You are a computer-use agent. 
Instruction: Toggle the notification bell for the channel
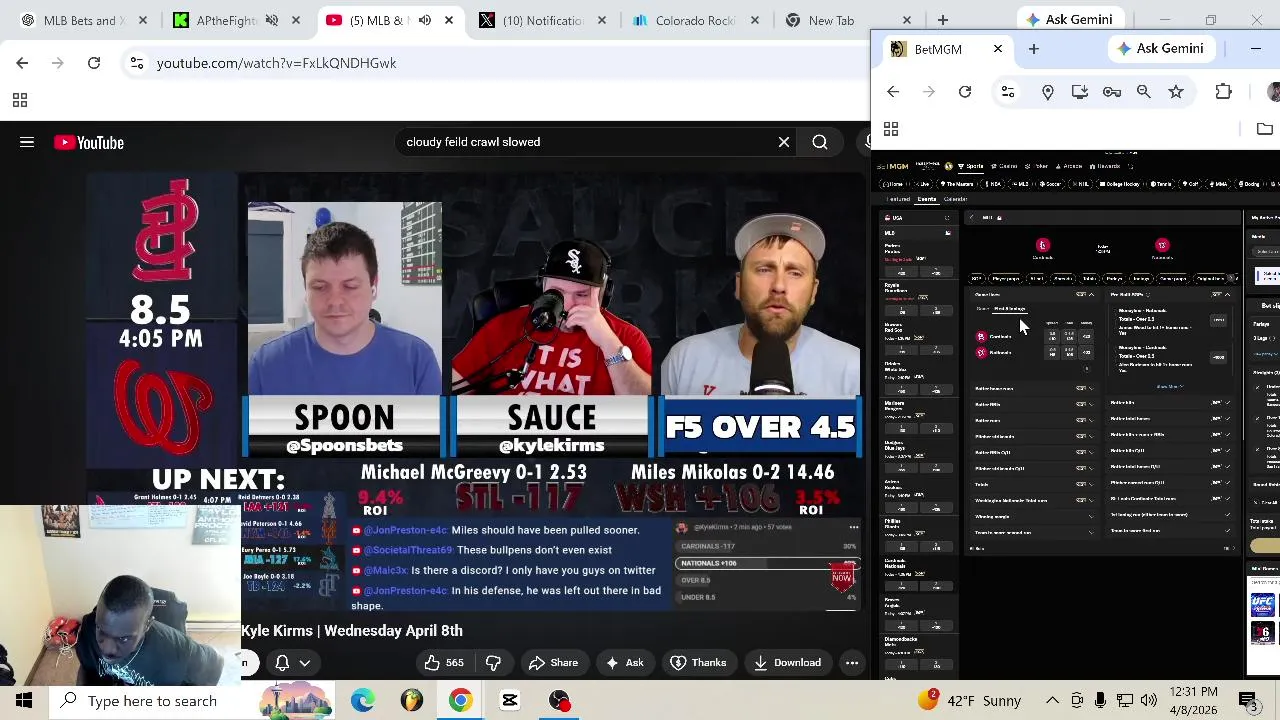click(x=282, y=662)
